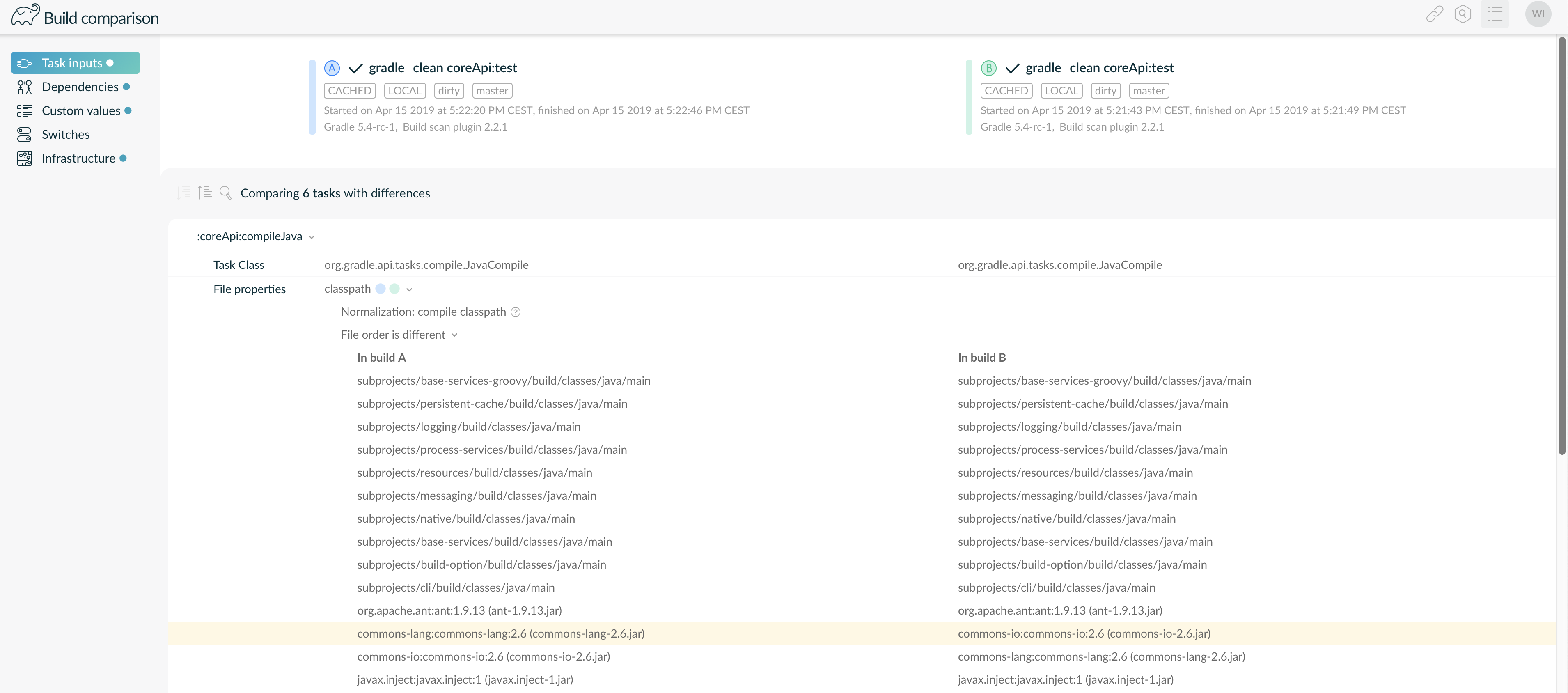Screen dimensions: 1568x693
Task: Click the 'In build B' column header
Action: tap(982, 358)
